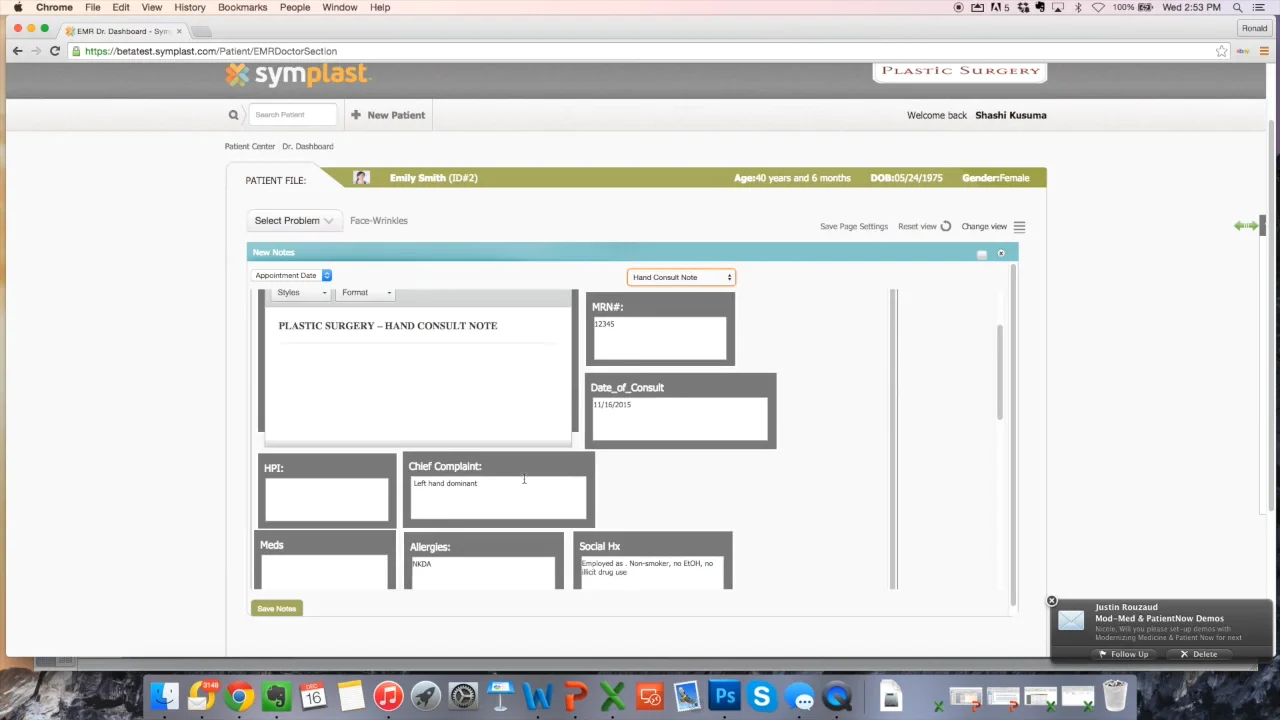The image size is (1280, 720).
Task: Click the Reset view refresh icon
Action: [x=945, y=226]
